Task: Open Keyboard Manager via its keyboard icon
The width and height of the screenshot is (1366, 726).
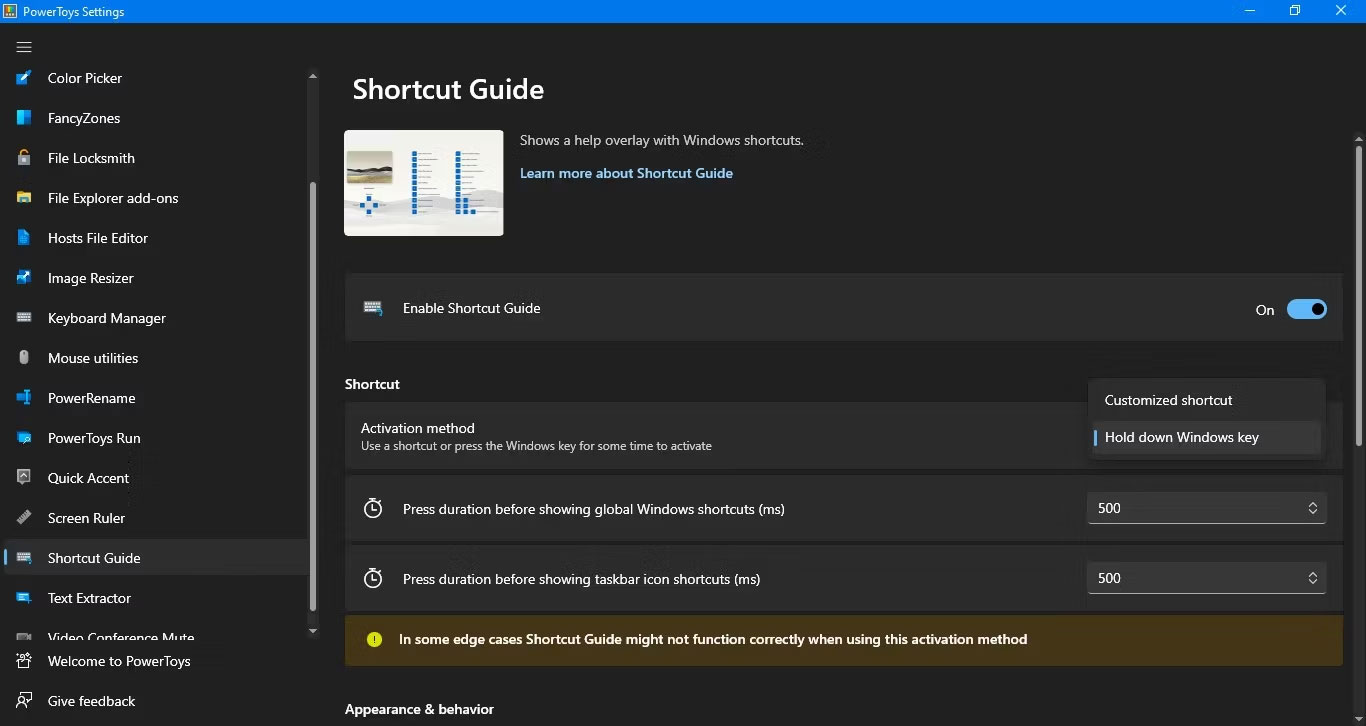Action: [24, 318]
